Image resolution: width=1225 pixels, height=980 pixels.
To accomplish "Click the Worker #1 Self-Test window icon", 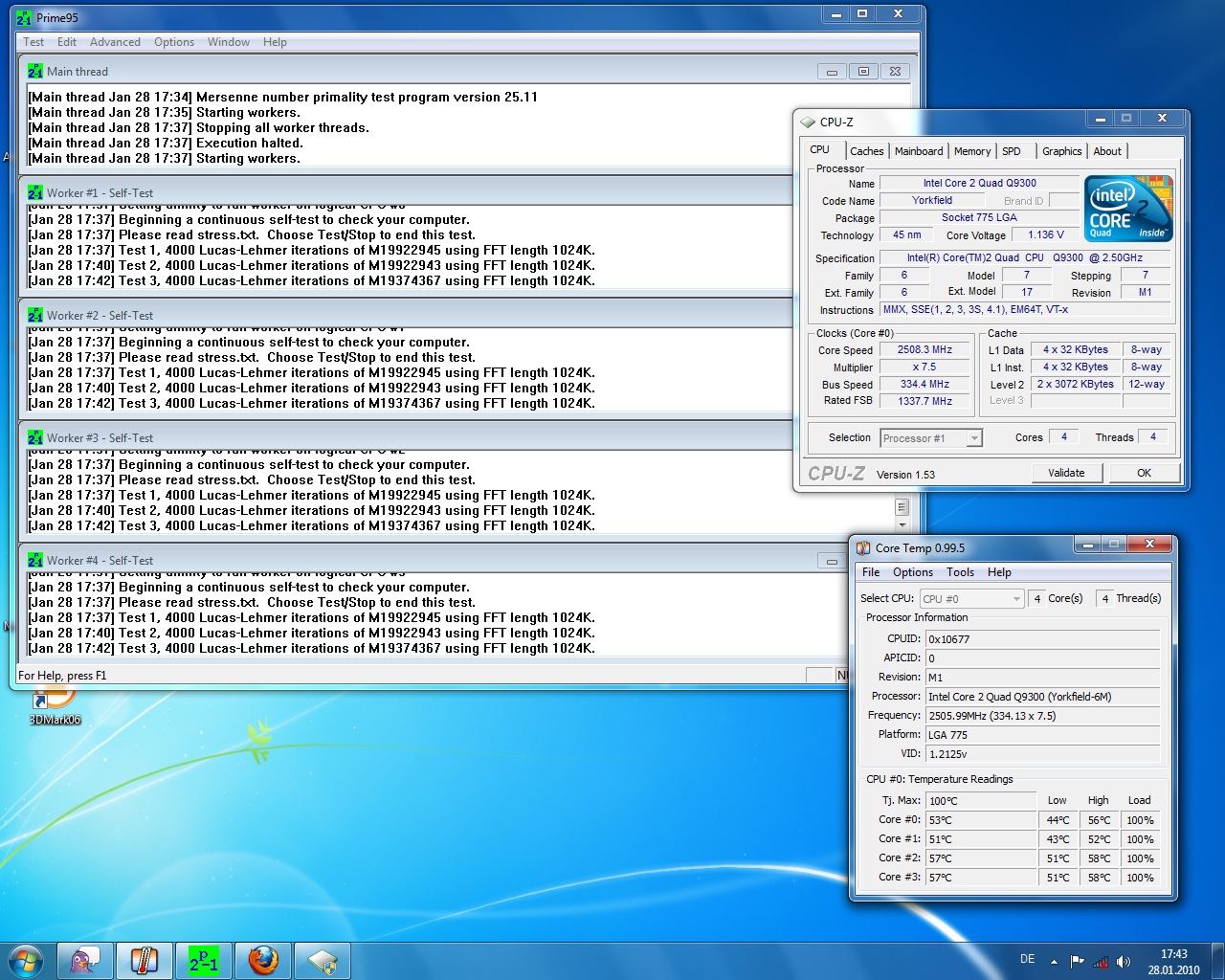I will point(35,192).
